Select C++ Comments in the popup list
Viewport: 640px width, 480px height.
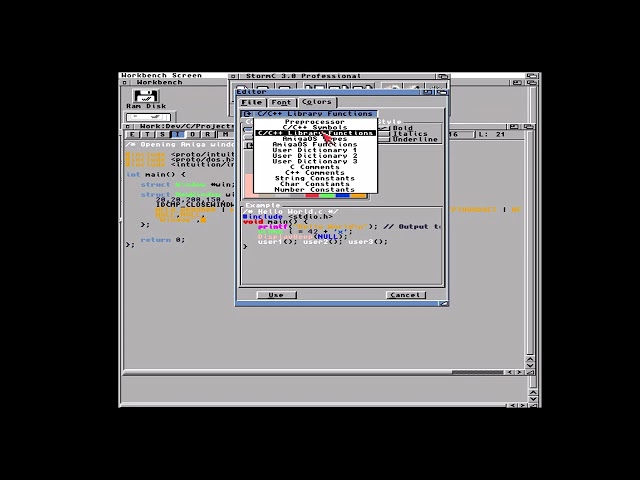315,173
